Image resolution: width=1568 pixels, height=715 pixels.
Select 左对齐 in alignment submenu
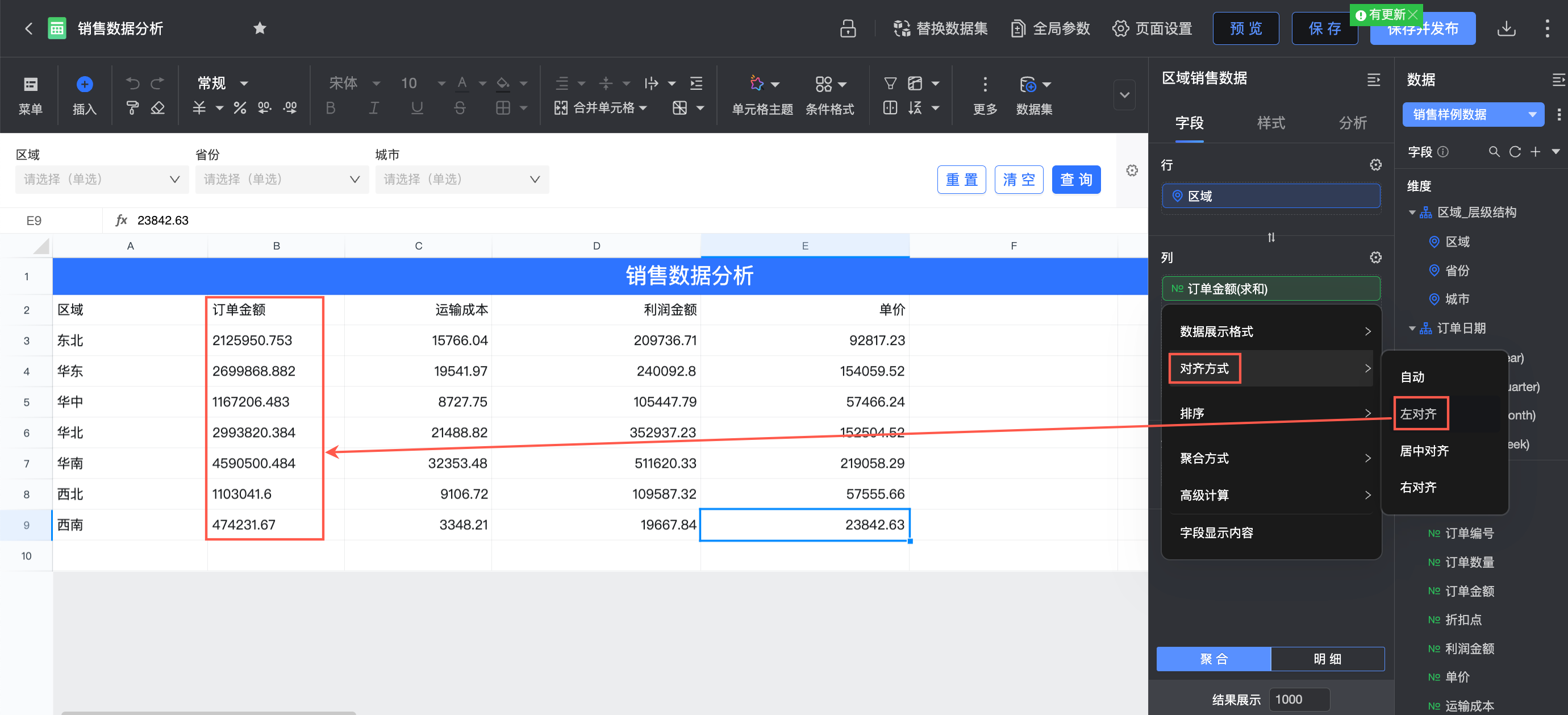coord(1418,414)
